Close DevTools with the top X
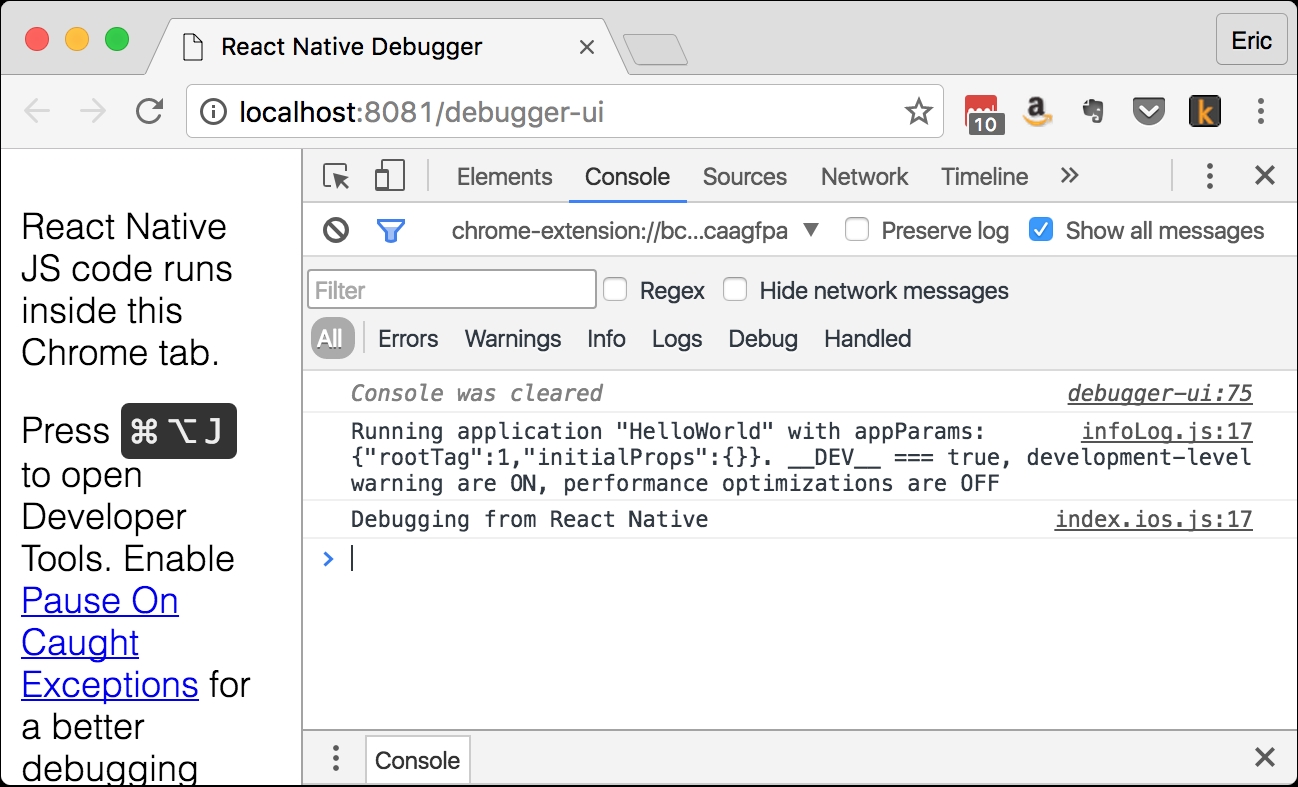Viewport: 1298px width, 787px height. click(x=1265, y=176)
